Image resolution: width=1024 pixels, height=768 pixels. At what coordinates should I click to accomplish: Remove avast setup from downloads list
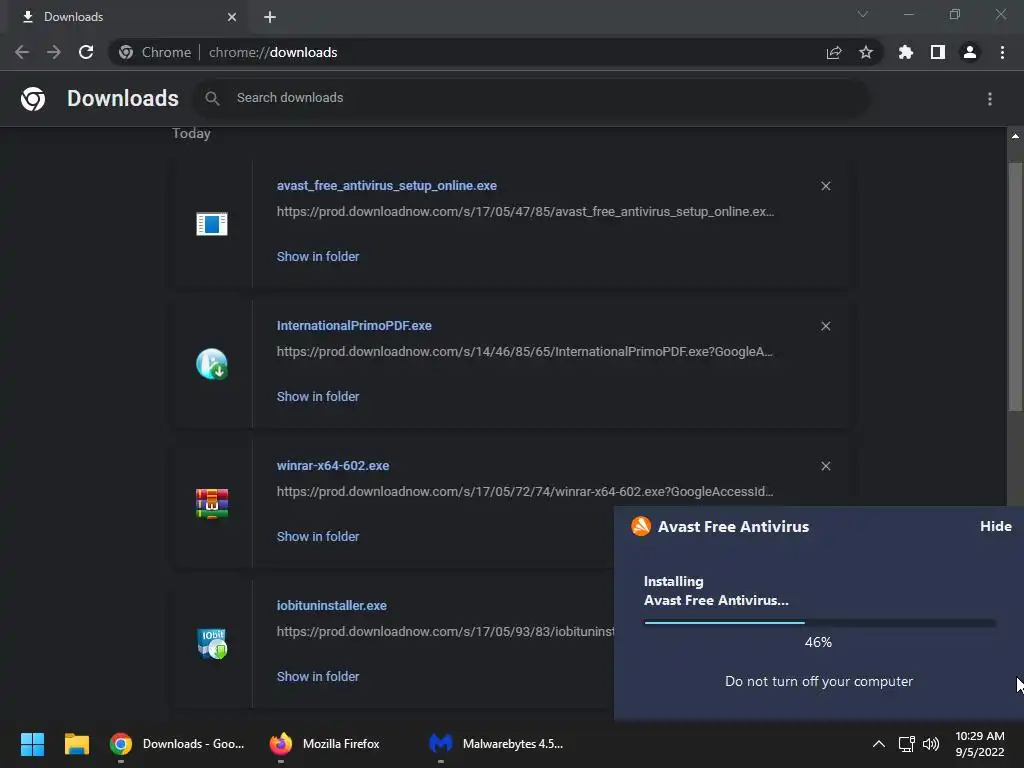point(825,186)
